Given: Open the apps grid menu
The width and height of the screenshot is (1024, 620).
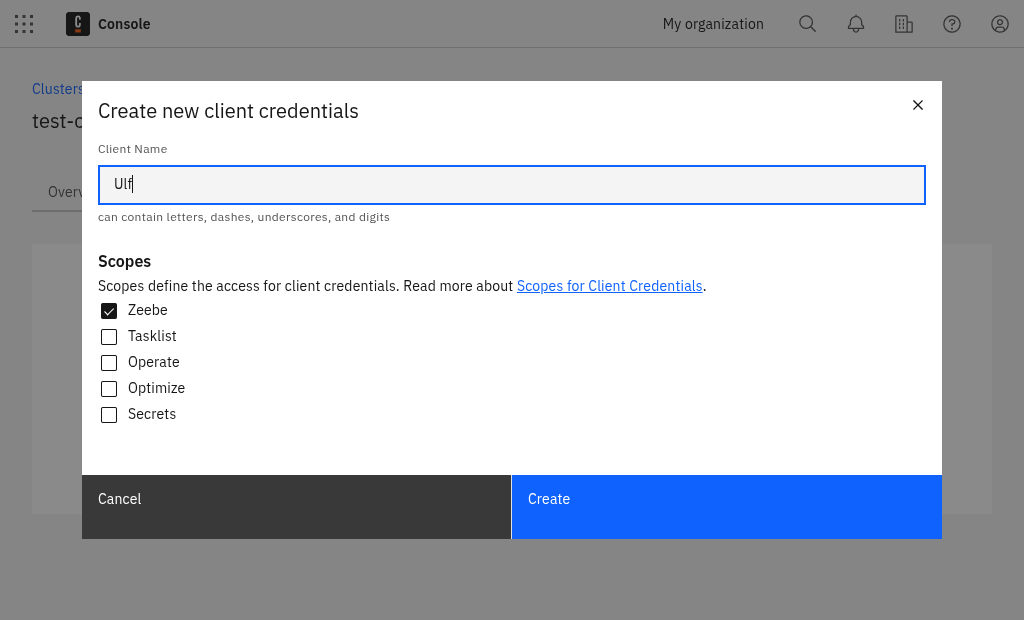Looking at the screenshot, I should [24, 24].
